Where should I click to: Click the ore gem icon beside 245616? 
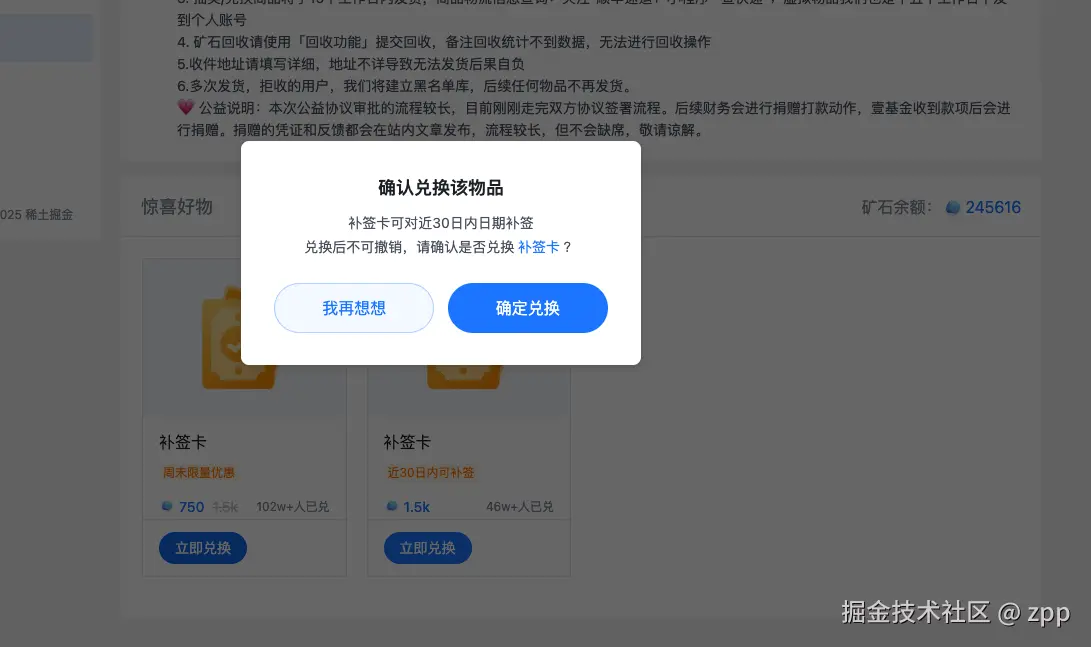[953, 207]
